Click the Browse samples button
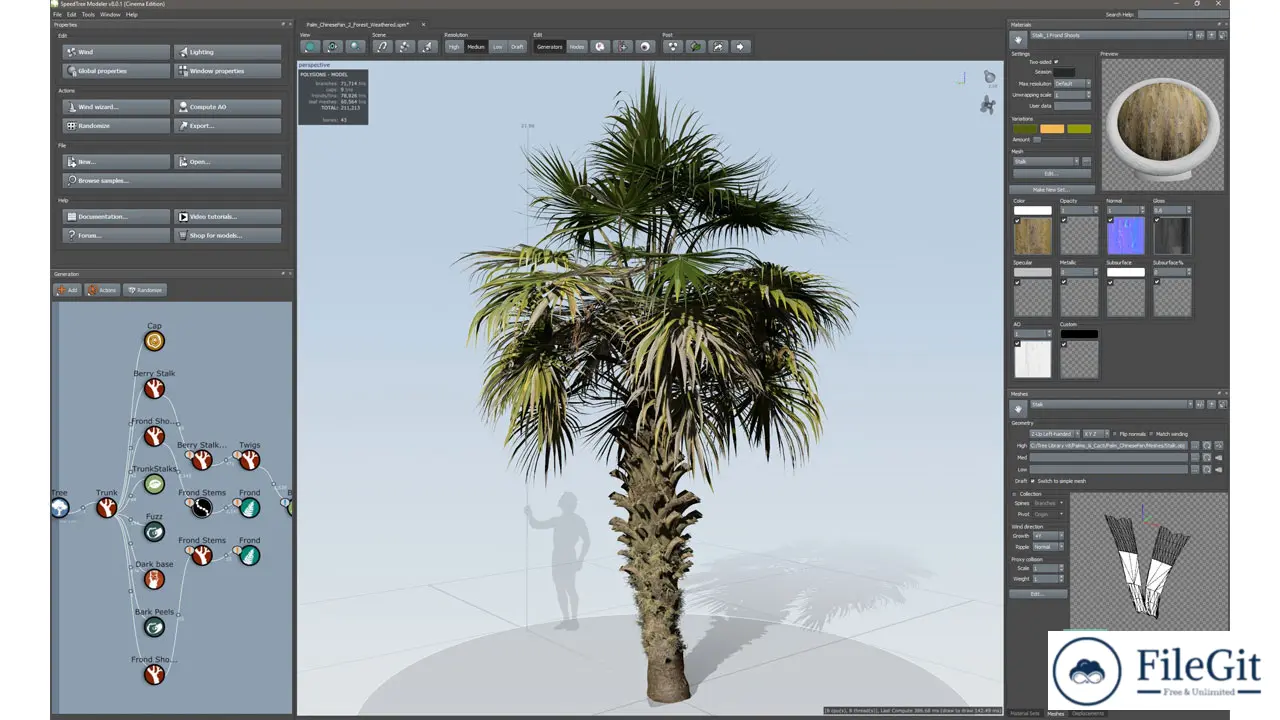 tap(172, 181)
